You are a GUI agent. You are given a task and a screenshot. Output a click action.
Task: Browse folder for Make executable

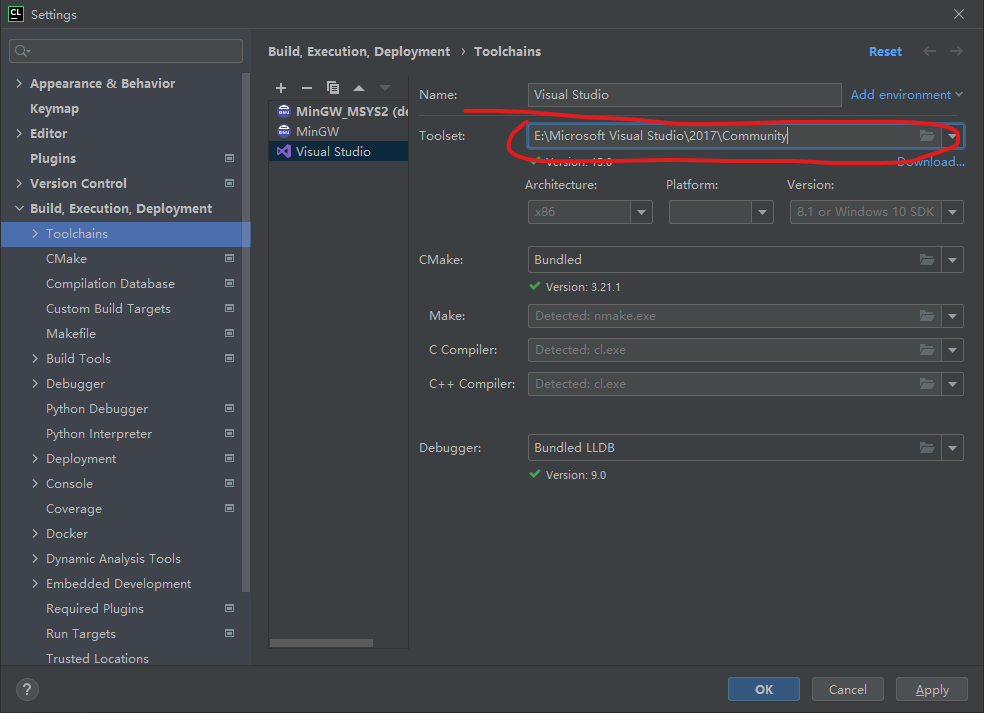pos(927,316)
